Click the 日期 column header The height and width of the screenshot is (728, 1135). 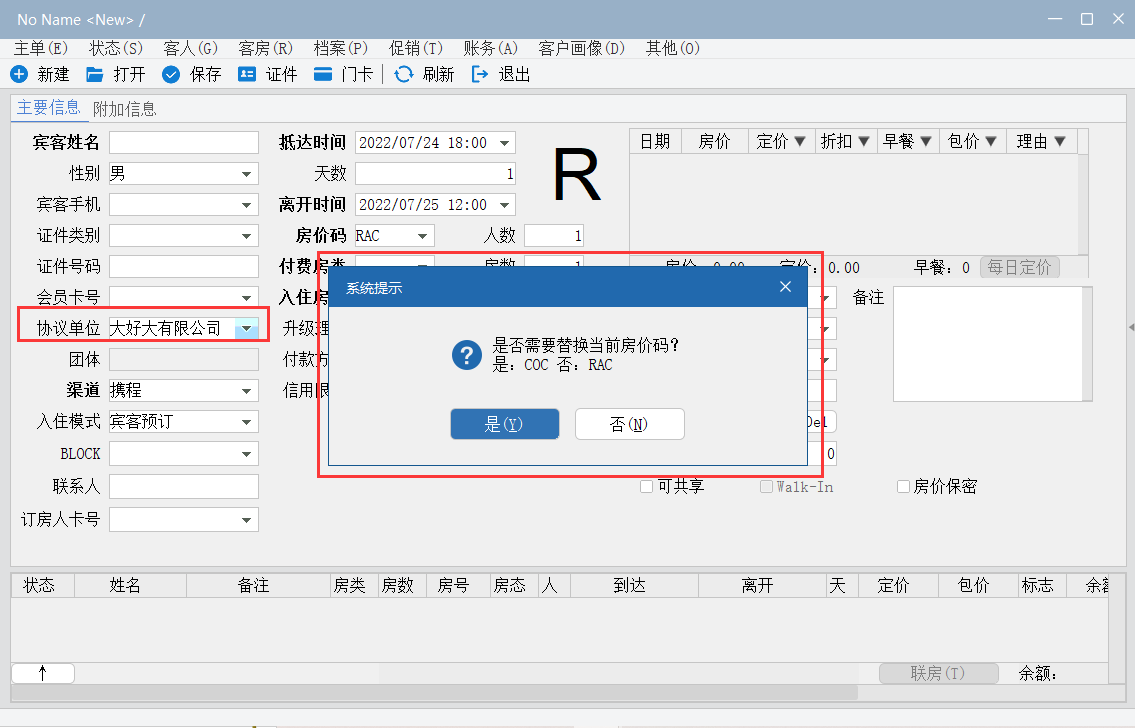(656, 141)
